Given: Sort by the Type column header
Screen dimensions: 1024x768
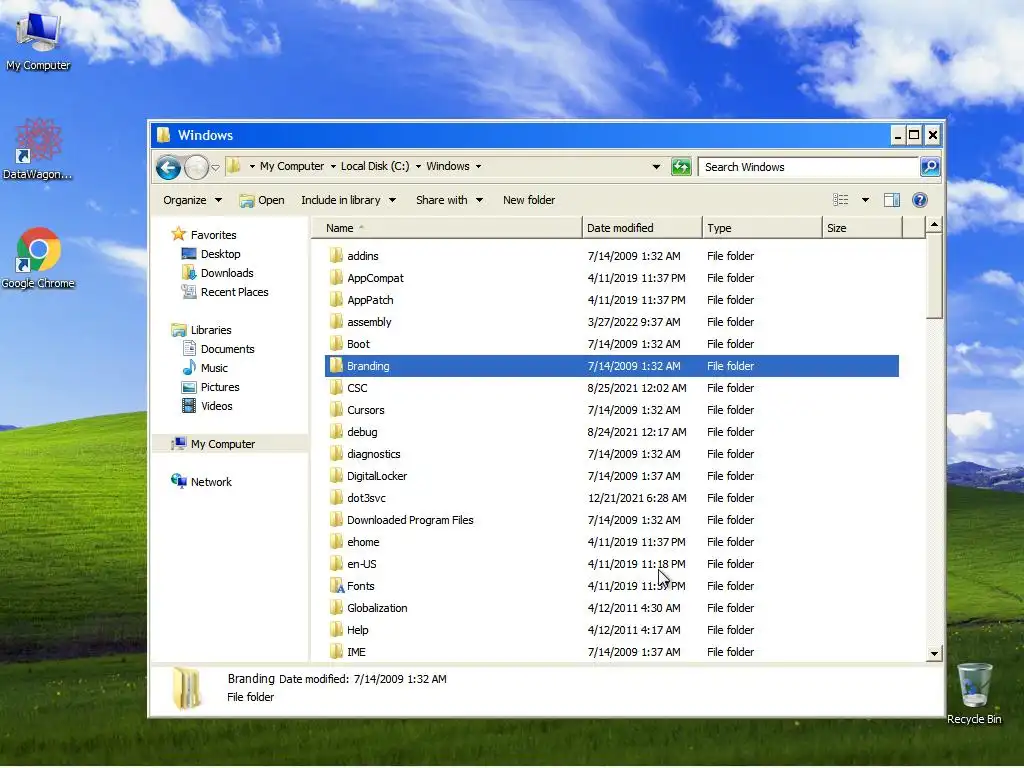Looking at the screenshot, I should click(762, 228).
